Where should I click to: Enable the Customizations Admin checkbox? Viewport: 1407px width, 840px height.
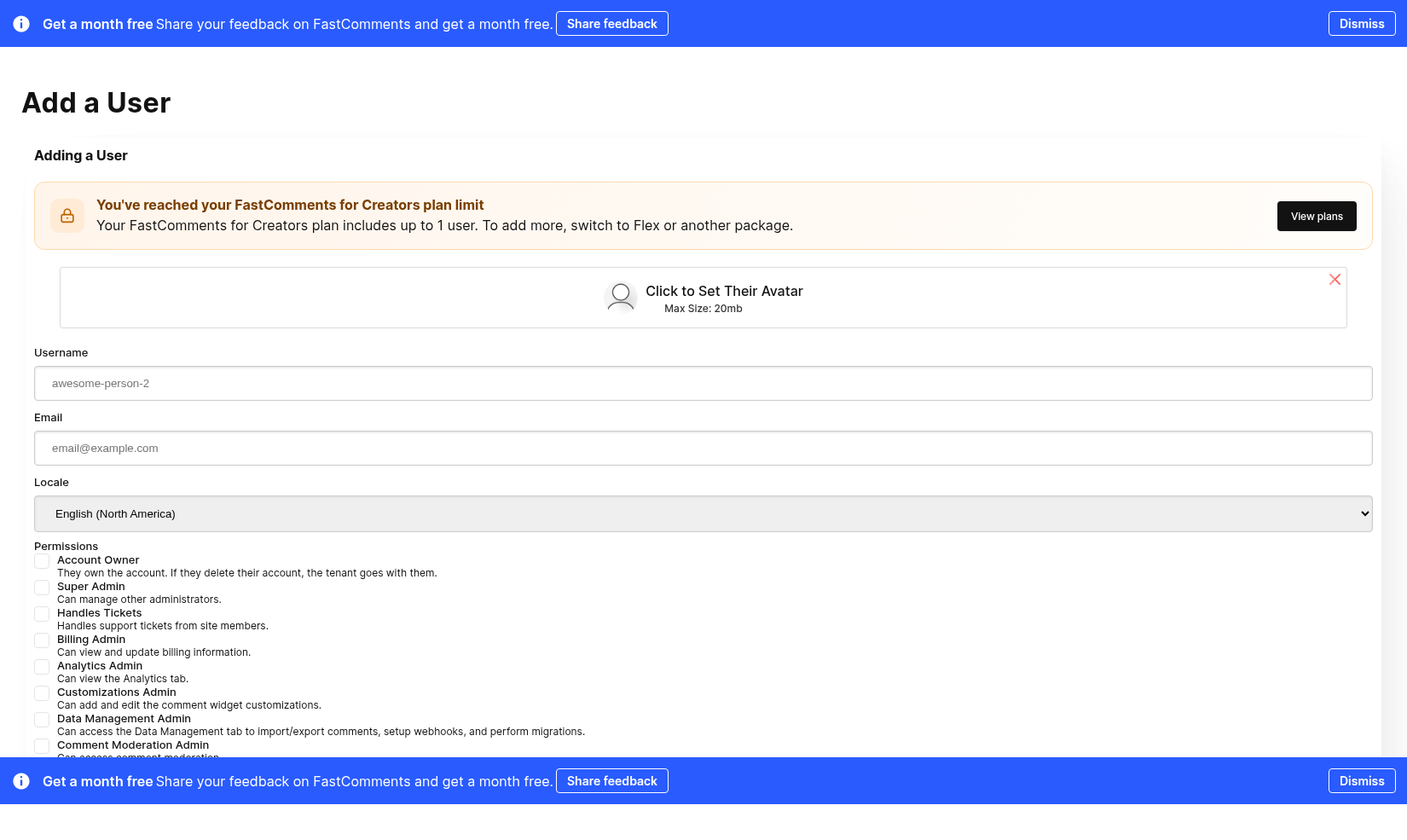tap(42, 693)
